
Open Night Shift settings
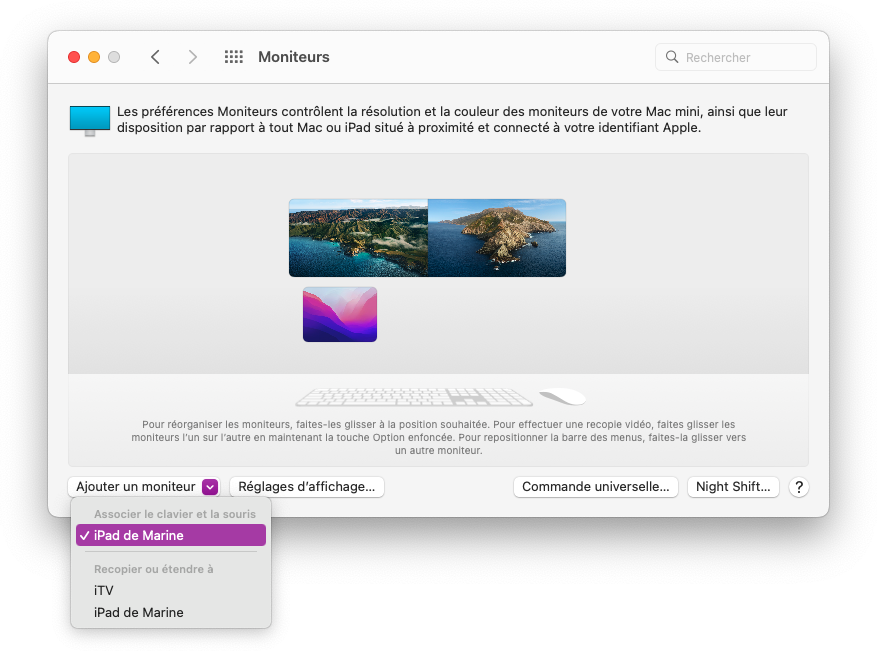point(735,487)
